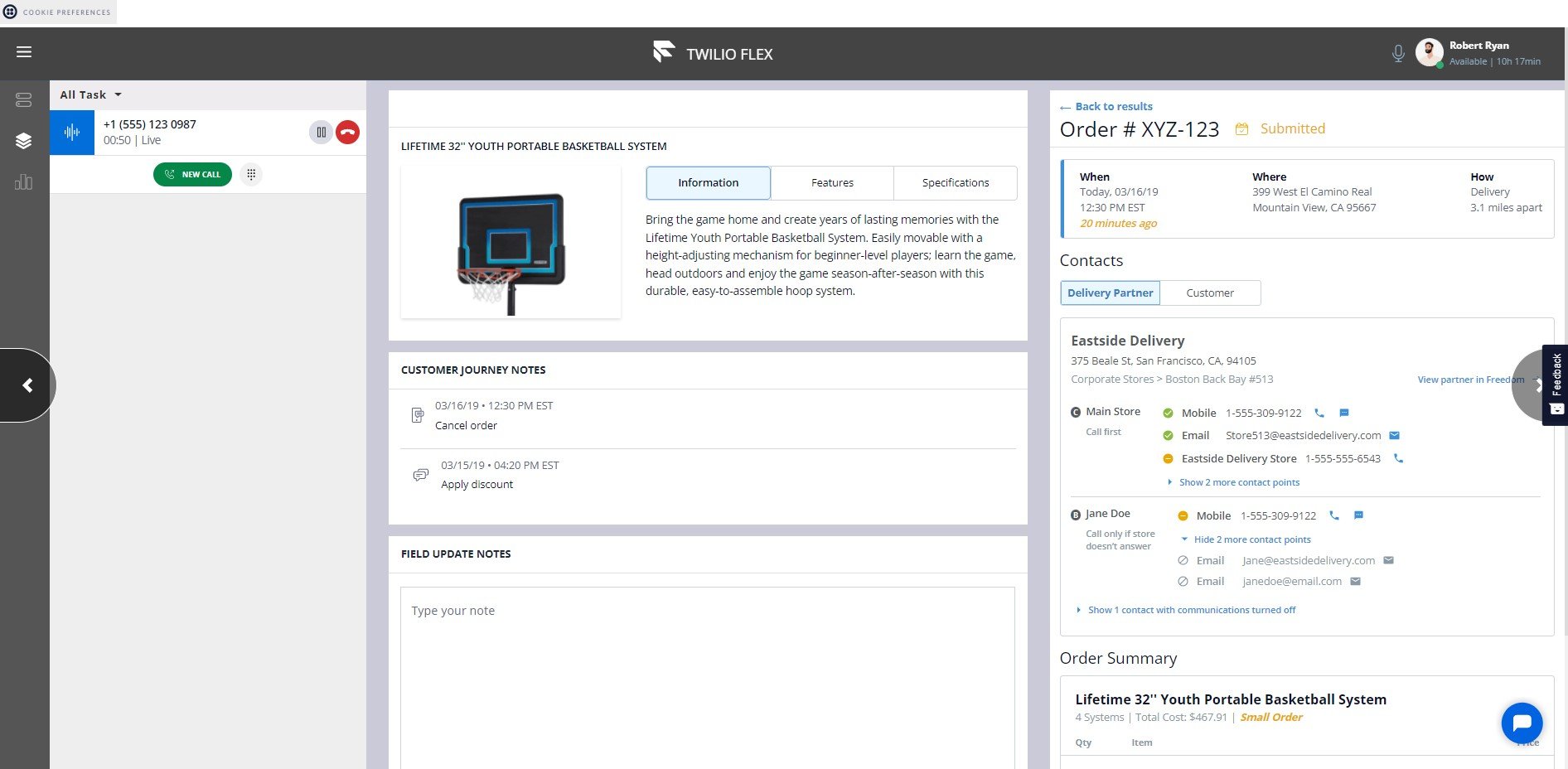Click the Submitted order status
Screen dimensions: 1568x769
point(1293,129)
